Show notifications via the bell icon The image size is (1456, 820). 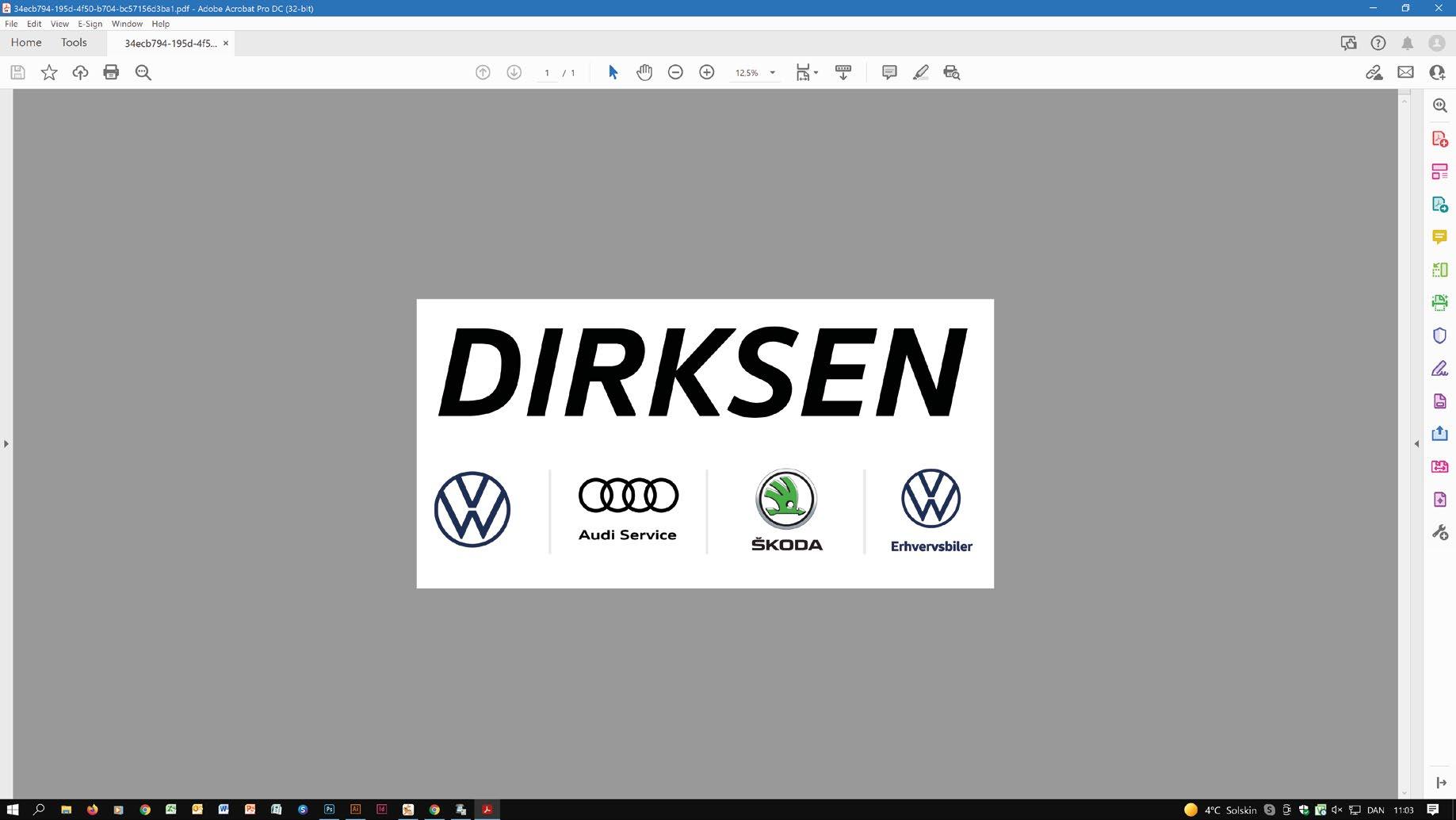pos(1408,43)
